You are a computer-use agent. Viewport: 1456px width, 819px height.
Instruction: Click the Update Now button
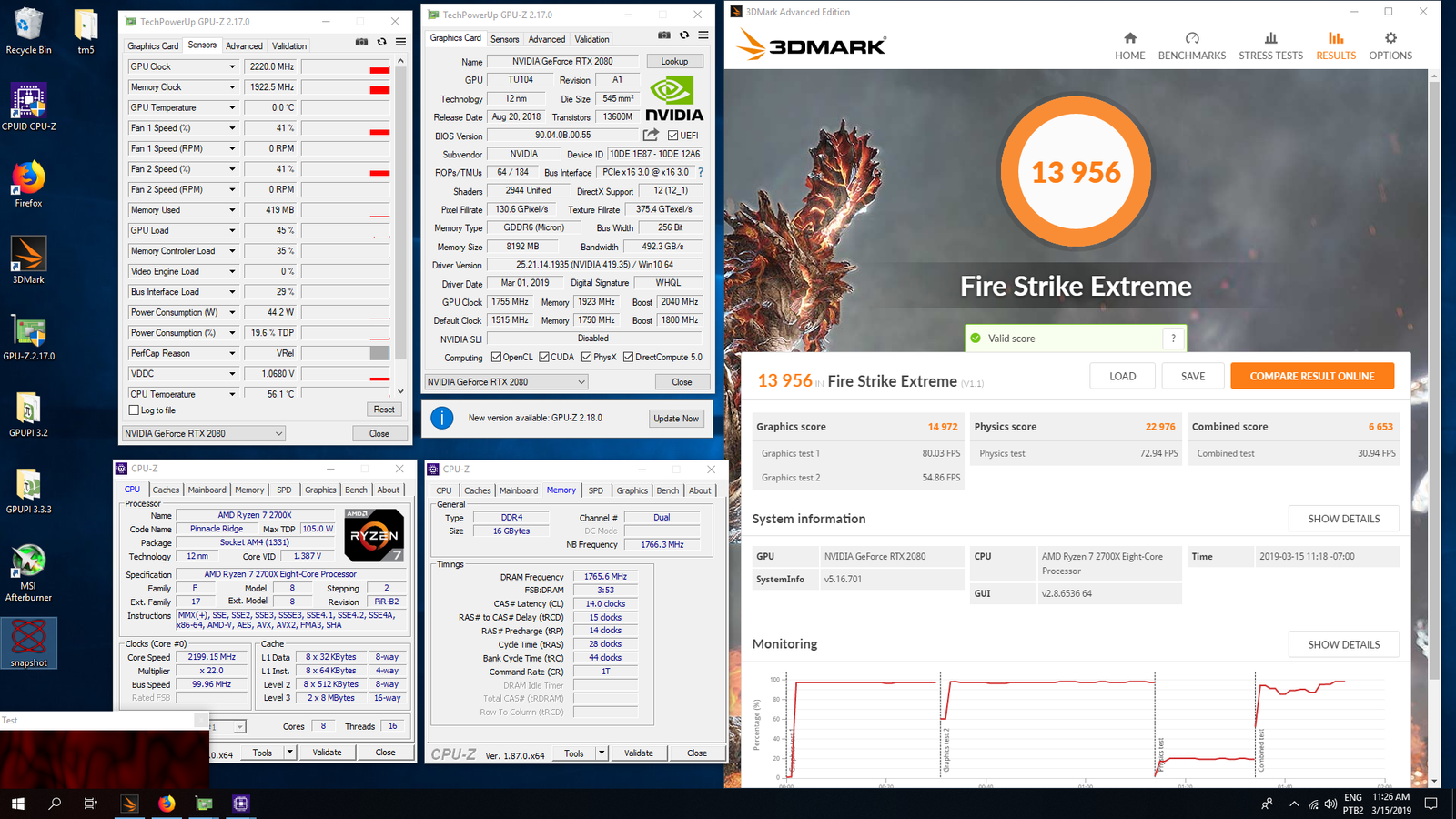(x=676, y=419)
